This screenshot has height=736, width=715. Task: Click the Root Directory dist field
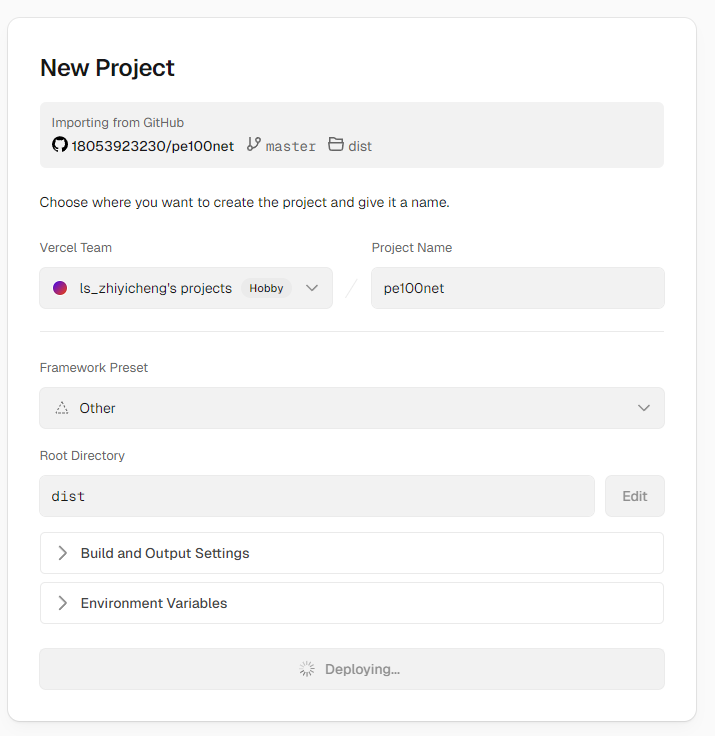(316, 496)
